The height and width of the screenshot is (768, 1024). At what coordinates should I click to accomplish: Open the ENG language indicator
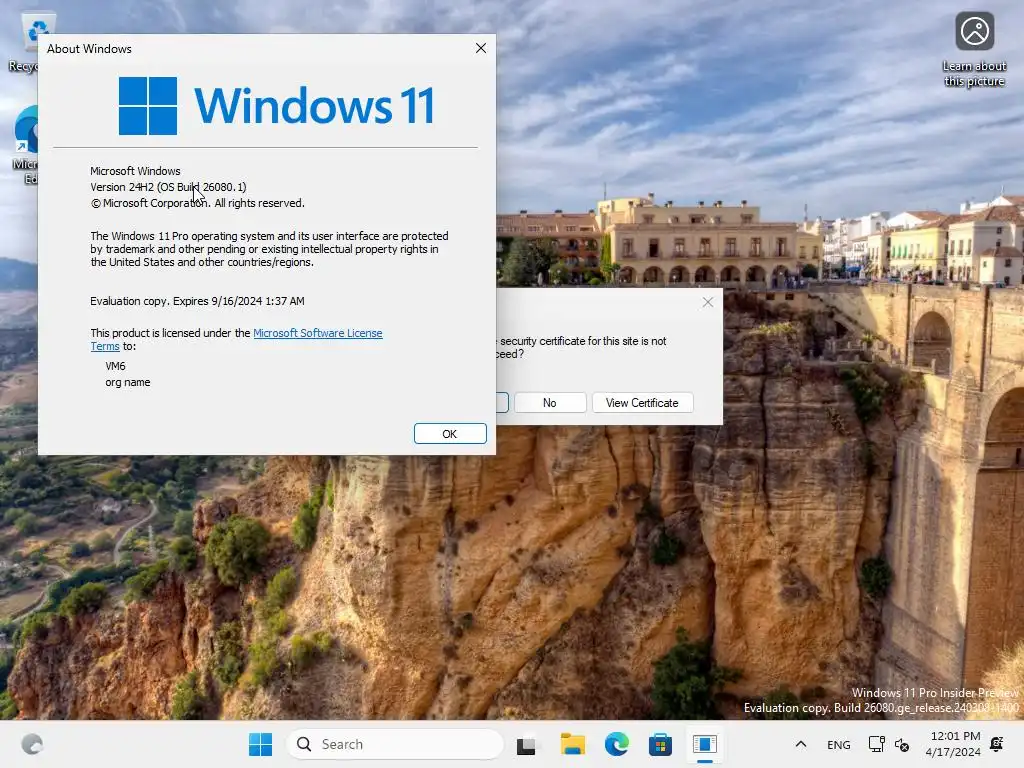click(839, 744)
